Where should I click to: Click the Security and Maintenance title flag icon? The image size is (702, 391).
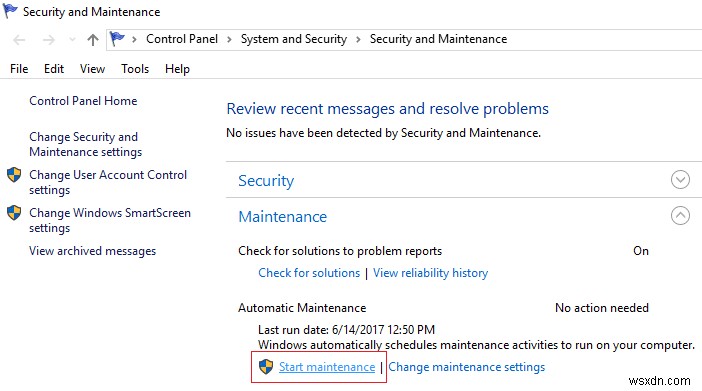coord(10,11)
